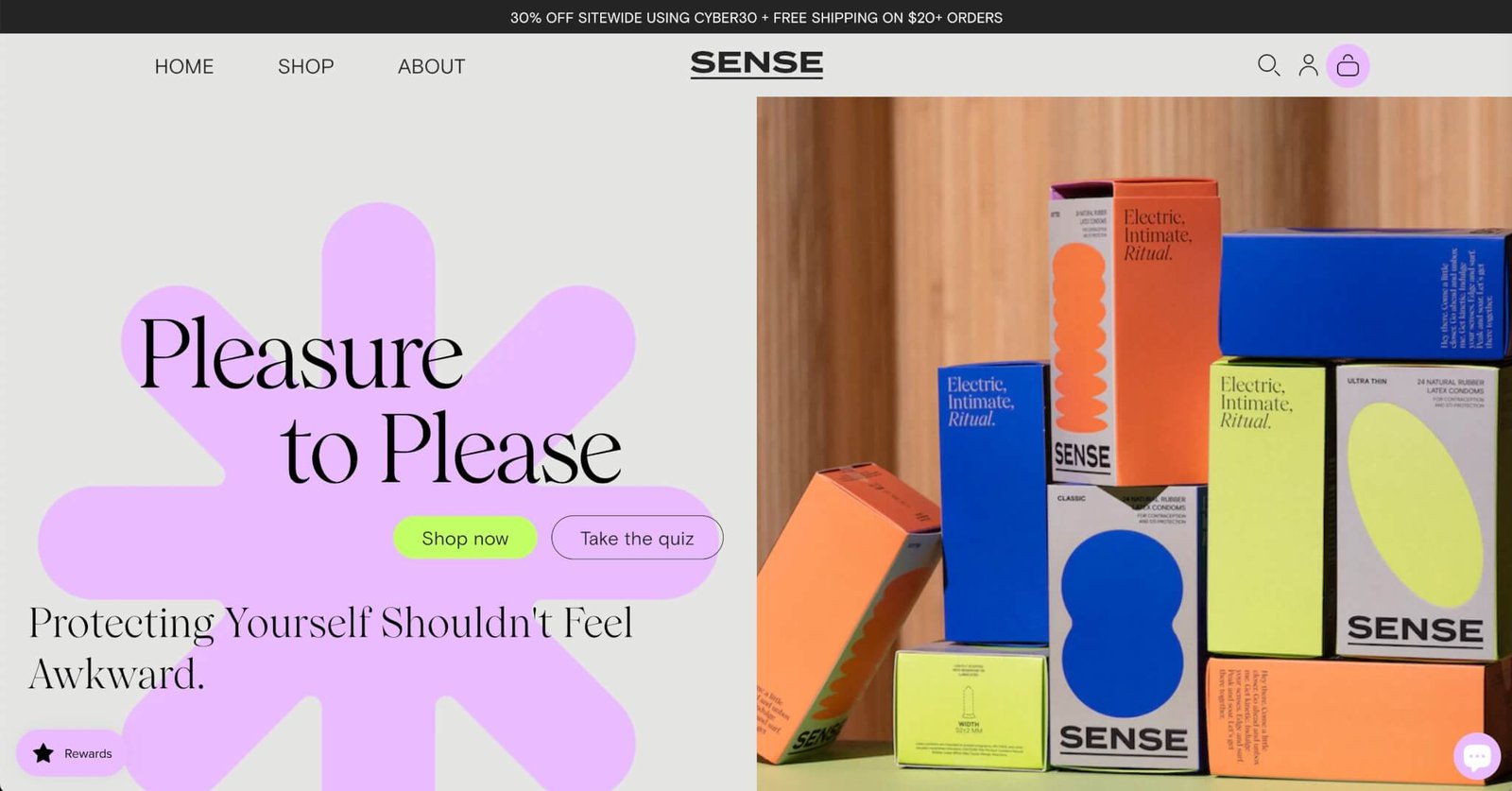Go to the HOME menu item
This screenshot has height=791, width=1512.
click(x=184, y=66)
